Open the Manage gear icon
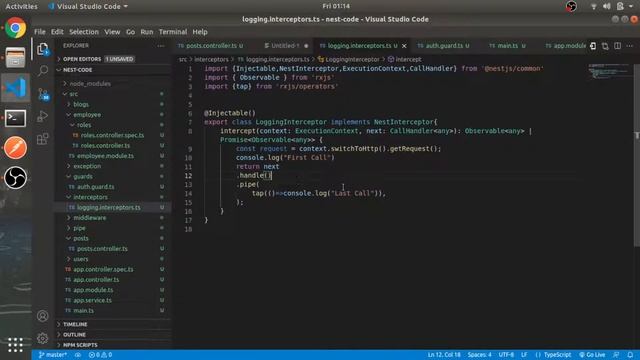Screen dimensions: 640x360 [x=42, y=338]
